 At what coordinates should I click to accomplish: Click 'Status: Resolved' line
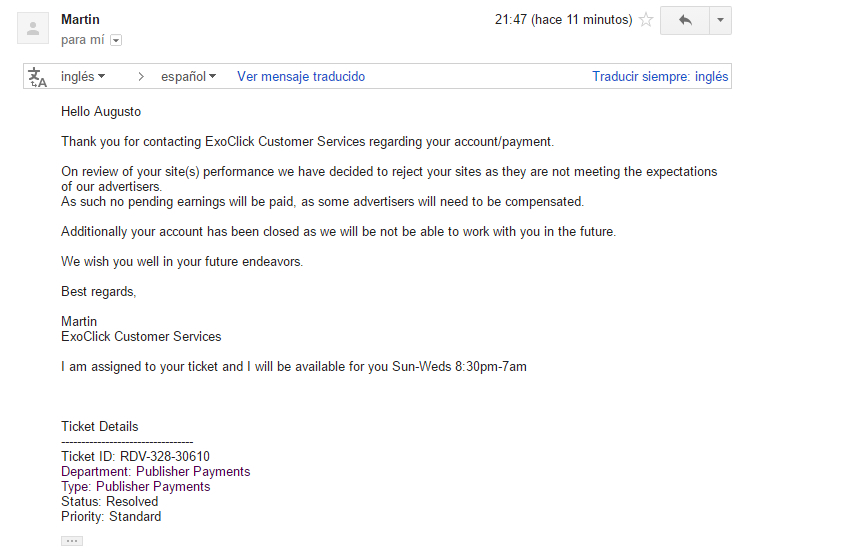pyautogui.click(x=109, y=501)
